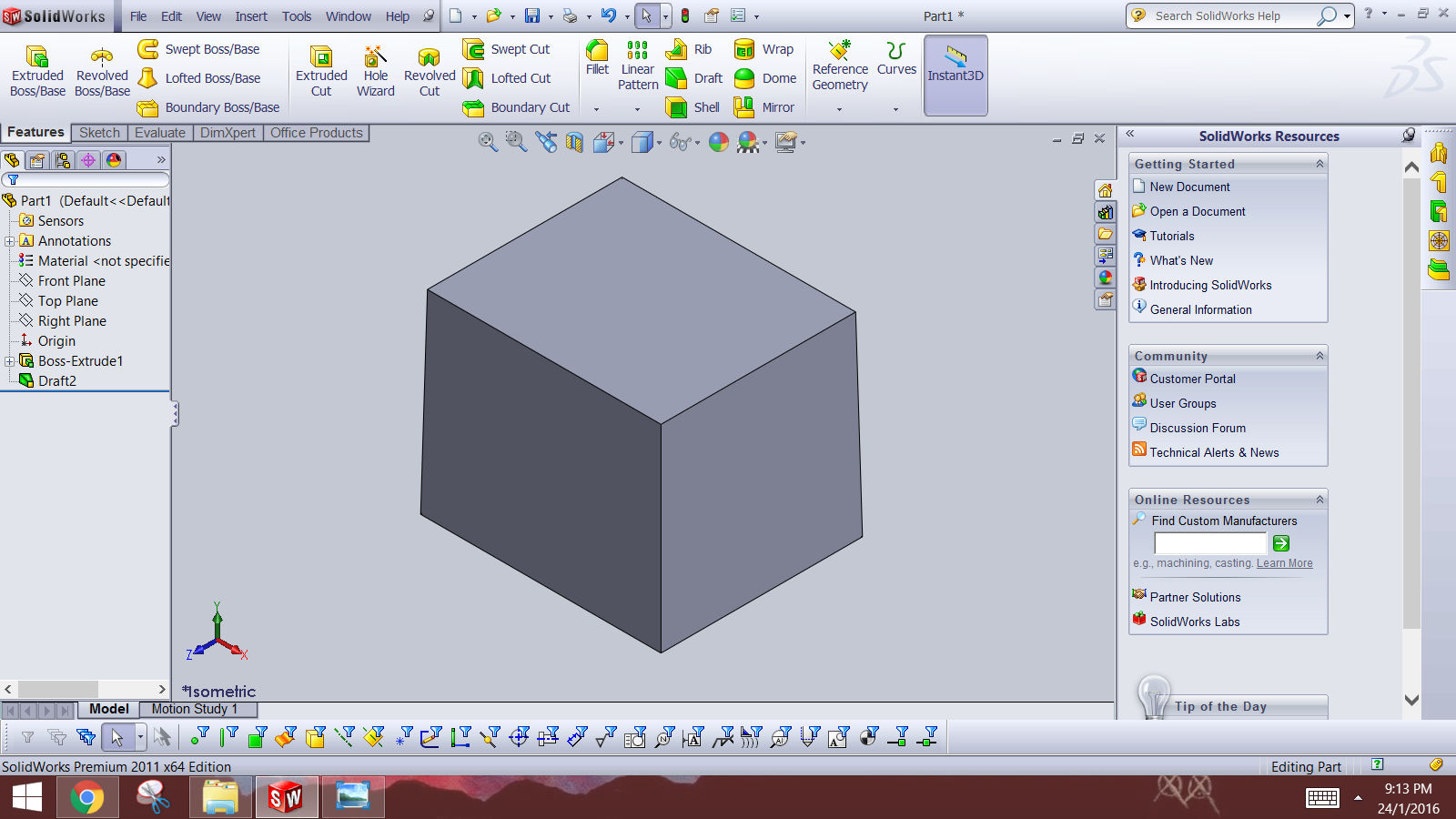Select the Revolved Cut tool

pyautogui.click(x=428, y=68)
